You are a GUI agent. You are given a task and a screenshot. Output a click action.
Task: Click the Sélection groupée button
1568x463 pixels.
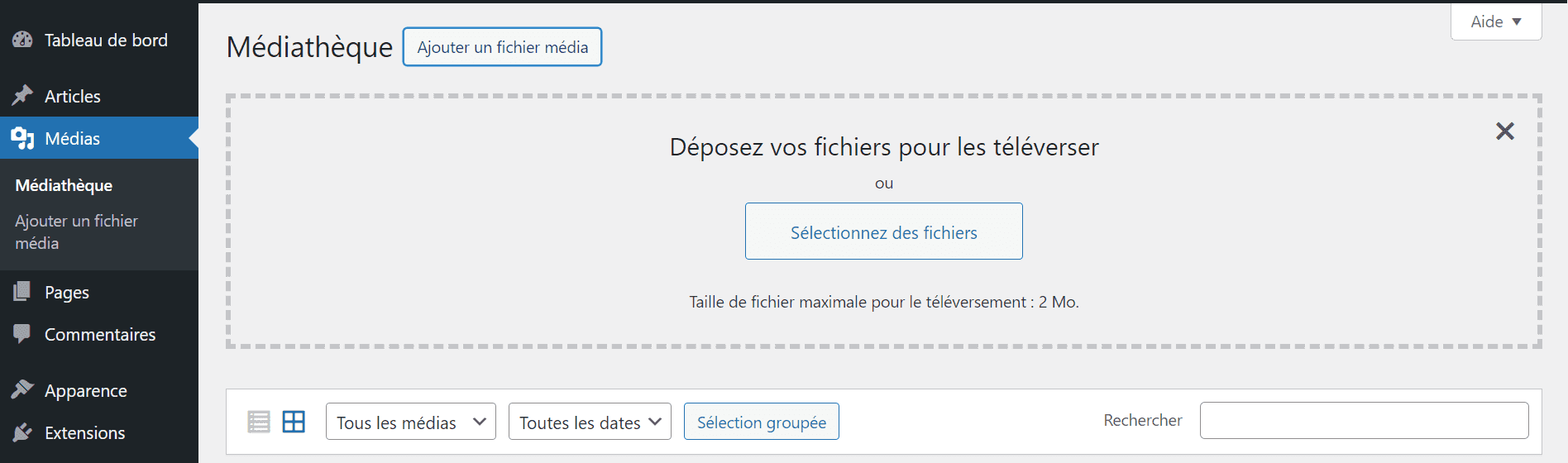(762, 422)
